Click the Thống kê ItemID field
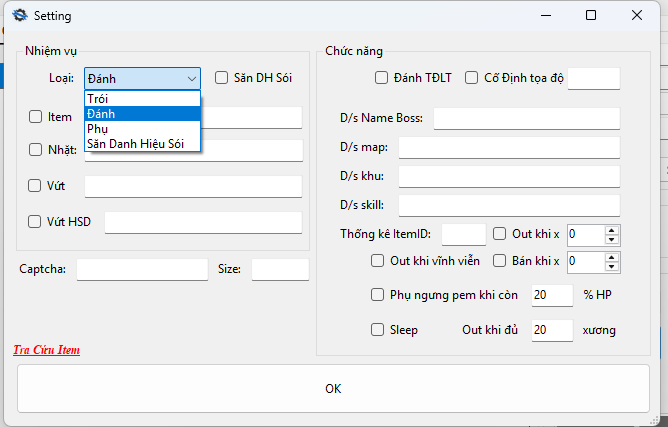 (463, 234)
